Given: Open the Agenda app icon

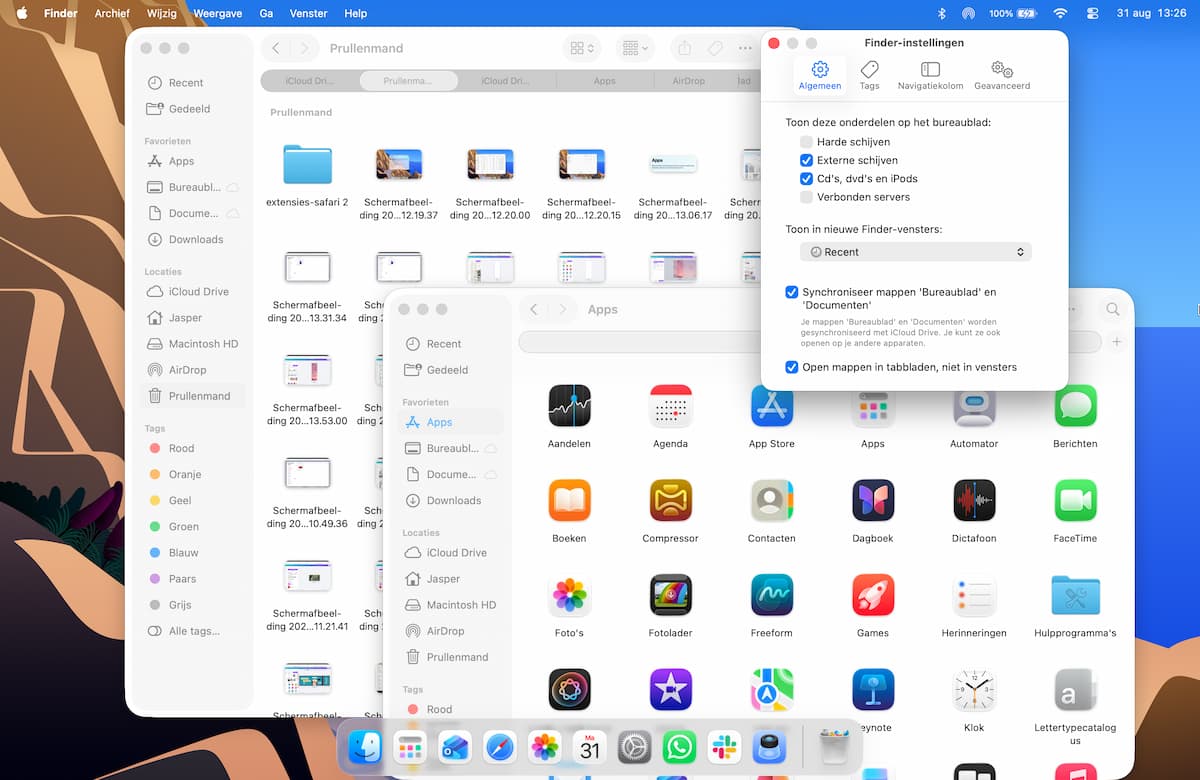Looking at the screenshot, I should [670, 406].
